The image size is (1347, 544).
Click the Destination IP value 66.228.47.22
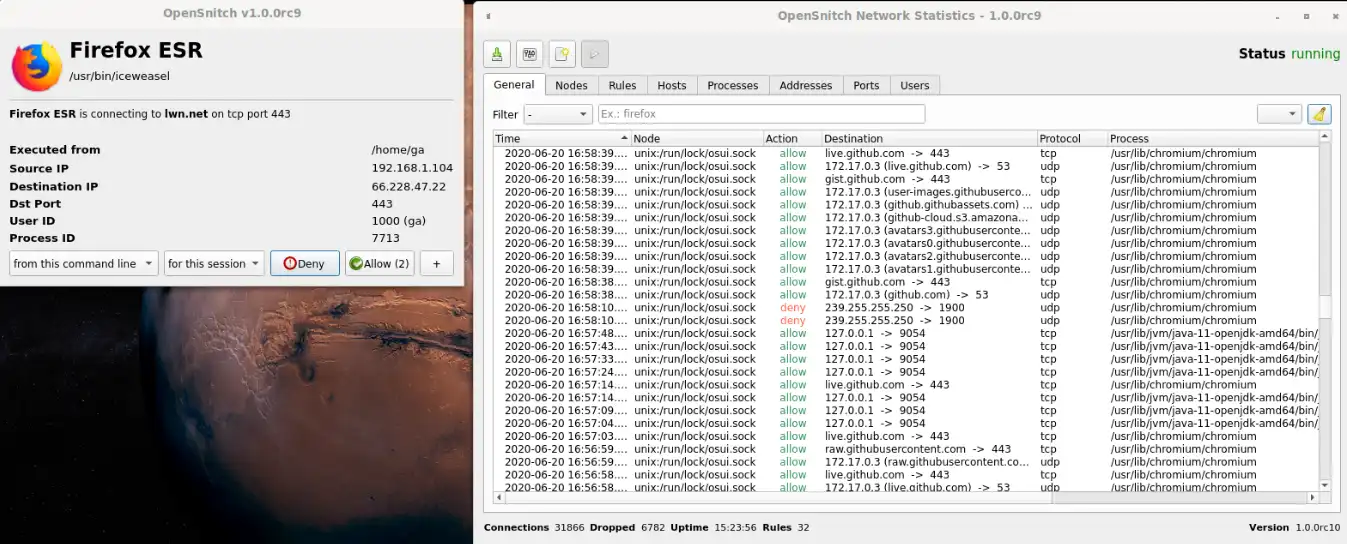[408, 186]
